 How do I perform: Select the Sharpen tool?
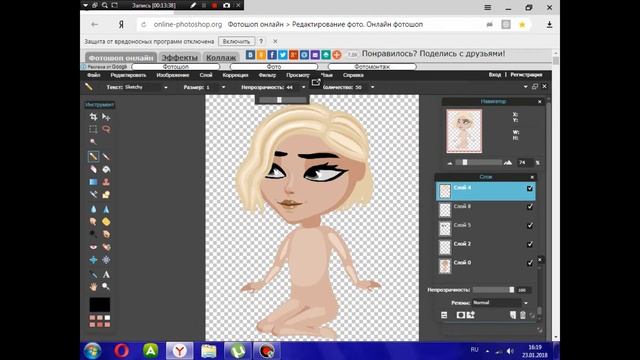[106, 209]
